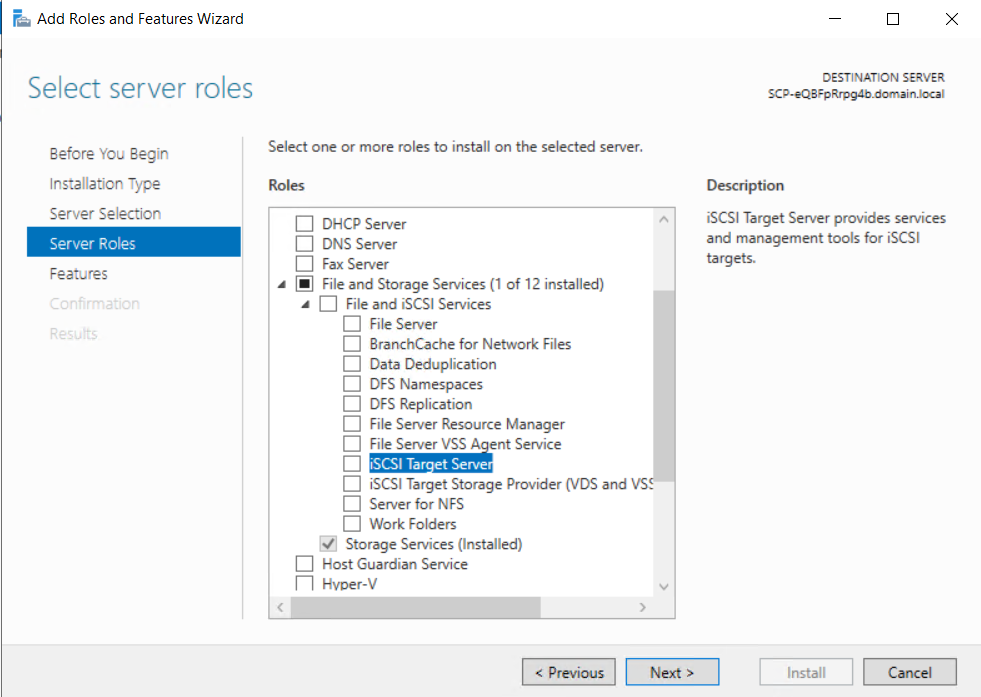Image resolution: width=981 pixels, height=697 pixels.
Task: Click the Previous button
Action: click(x=569, y=672)
